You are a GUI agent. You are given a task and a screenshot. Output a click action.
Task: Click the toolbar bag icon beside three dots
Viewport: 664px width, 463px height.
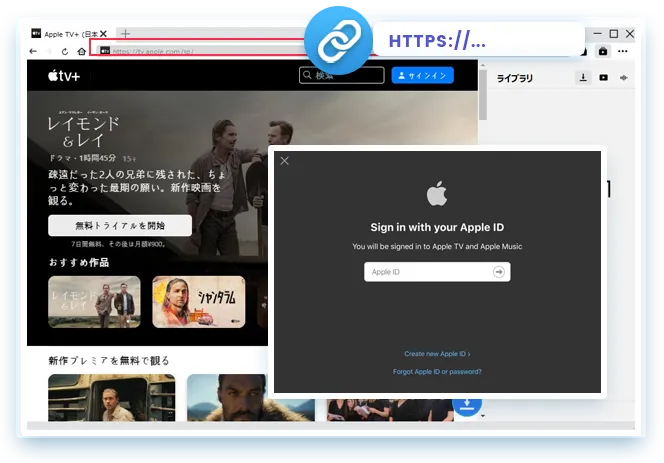pyautogui.click(x=603, y=51)
